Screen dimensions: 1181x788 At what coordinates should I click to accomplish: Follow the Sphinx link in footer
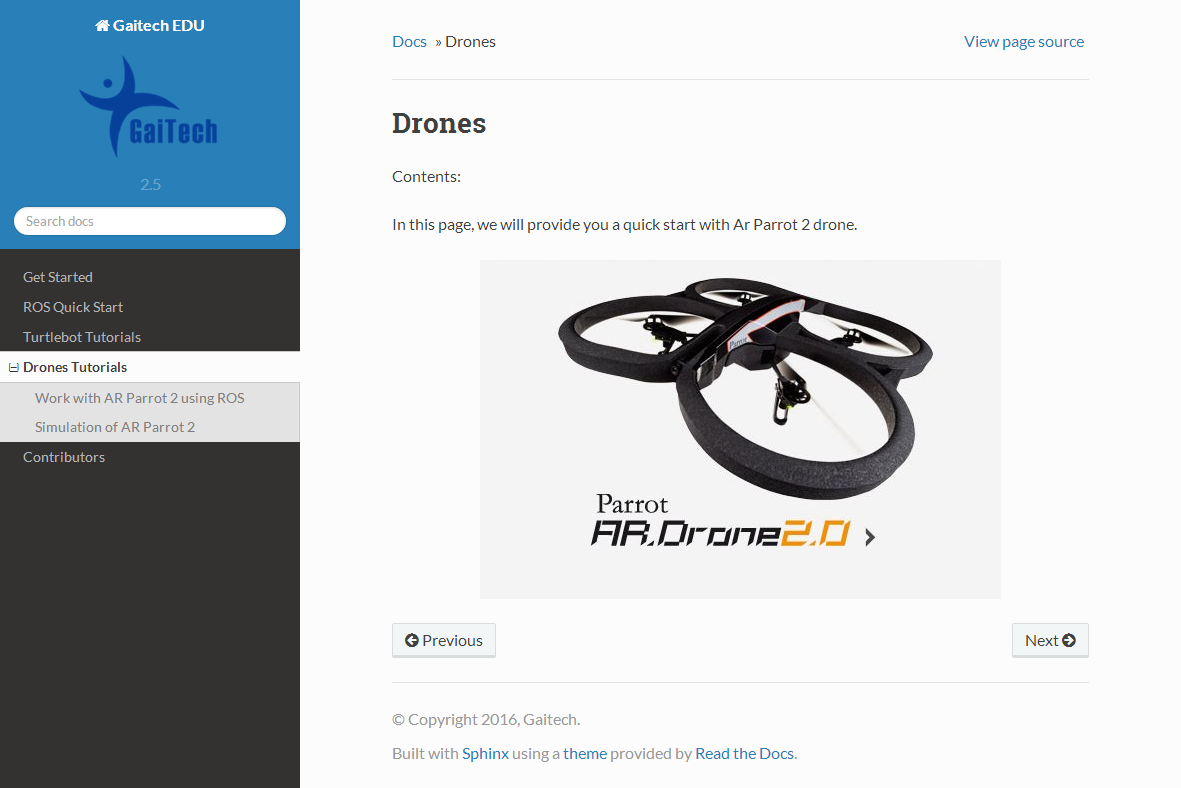(485, 753)
